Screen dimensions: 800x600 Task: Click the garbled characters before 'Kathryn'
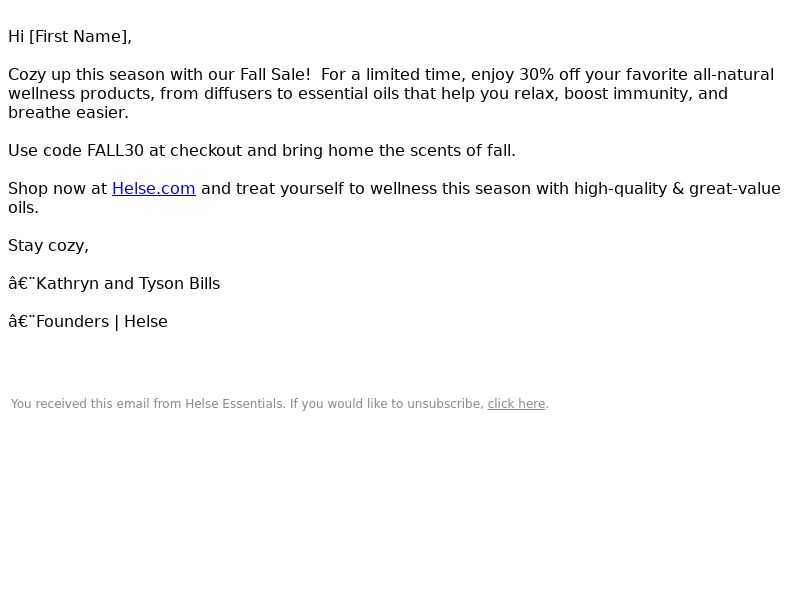[x=22, y=284]
